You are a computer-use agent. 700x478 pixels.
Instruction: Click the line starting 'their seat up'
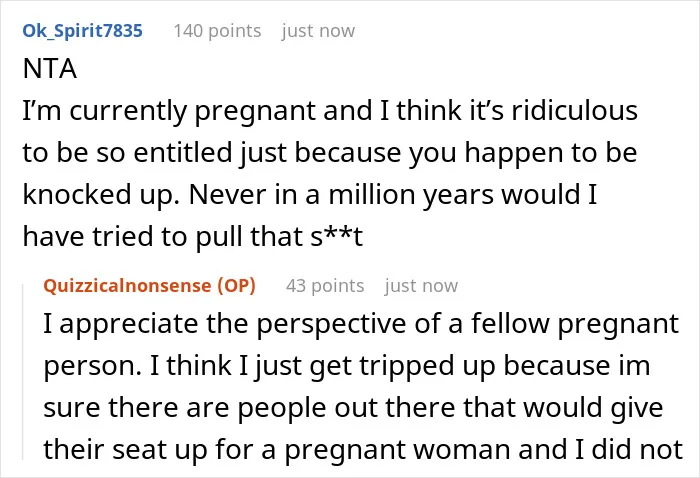(363, 449)
